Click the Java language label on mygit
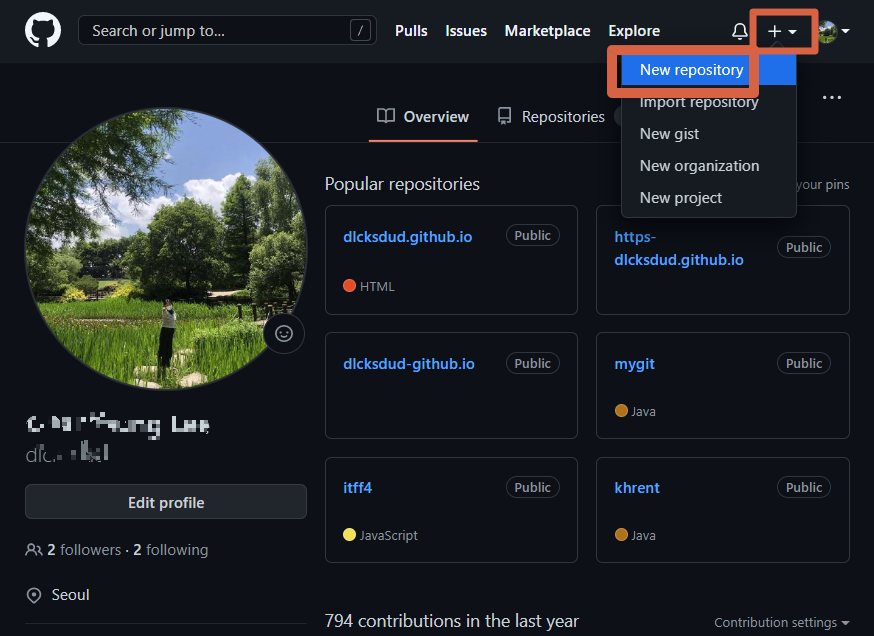The image size is (874, 636). [x=643, y=411]
